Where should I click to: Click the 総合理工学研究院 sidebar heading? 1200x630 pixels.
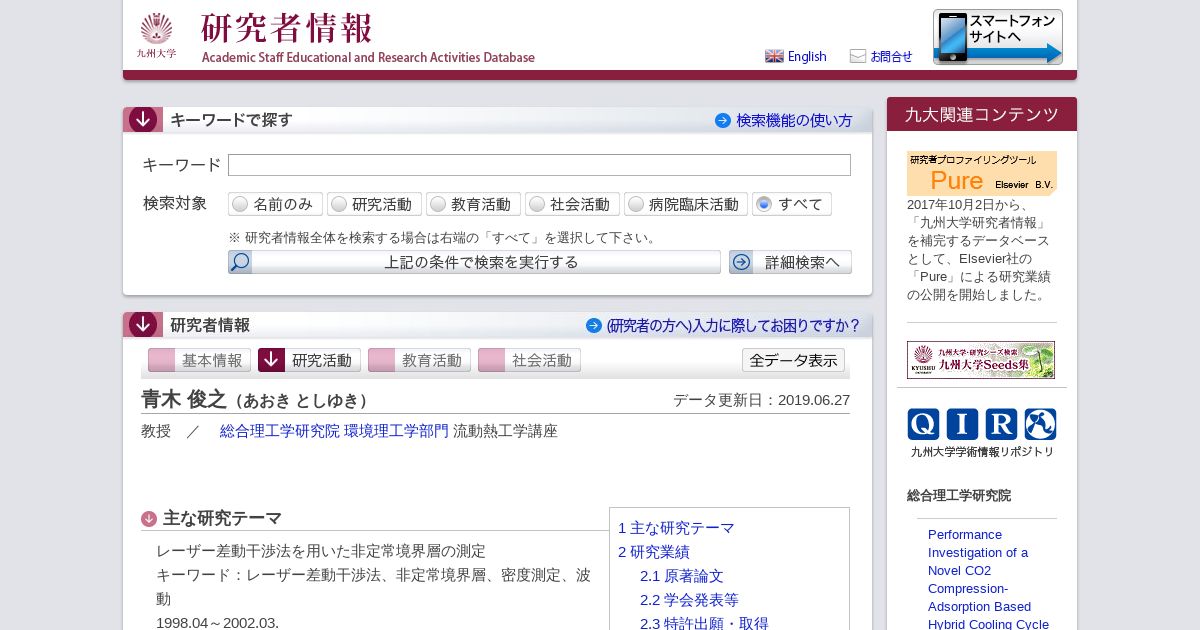(x=959, y=495)
